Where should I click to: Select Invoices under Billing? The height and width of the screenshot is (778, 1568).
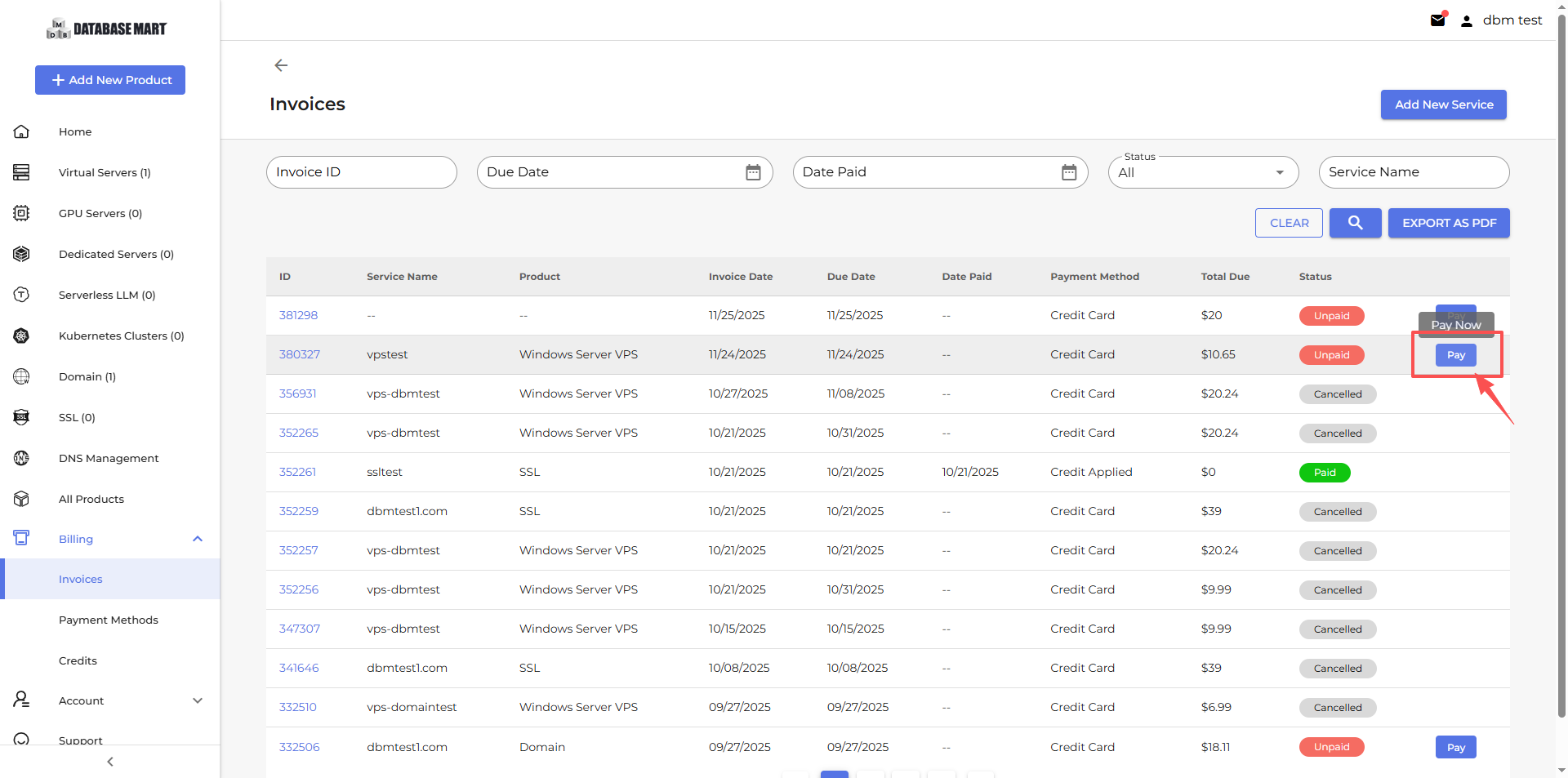(x=81, y=579)
